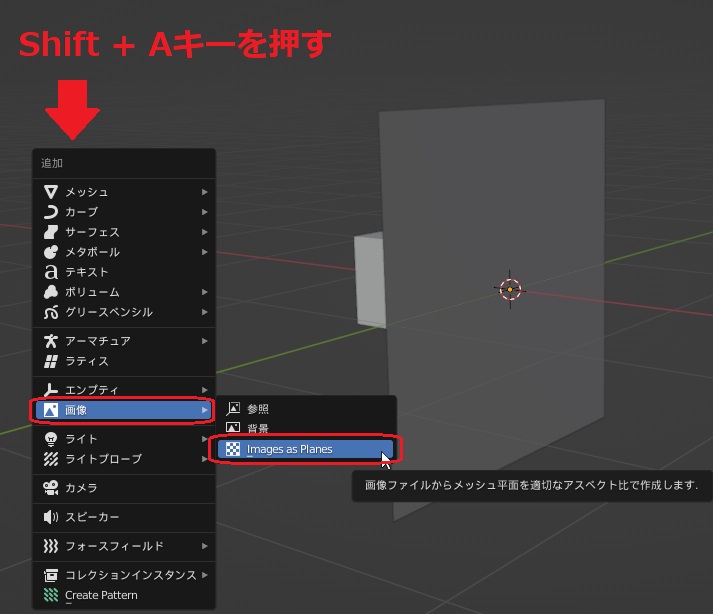Click the Armature figure icon
713x614 pixels.
point(51,341)
